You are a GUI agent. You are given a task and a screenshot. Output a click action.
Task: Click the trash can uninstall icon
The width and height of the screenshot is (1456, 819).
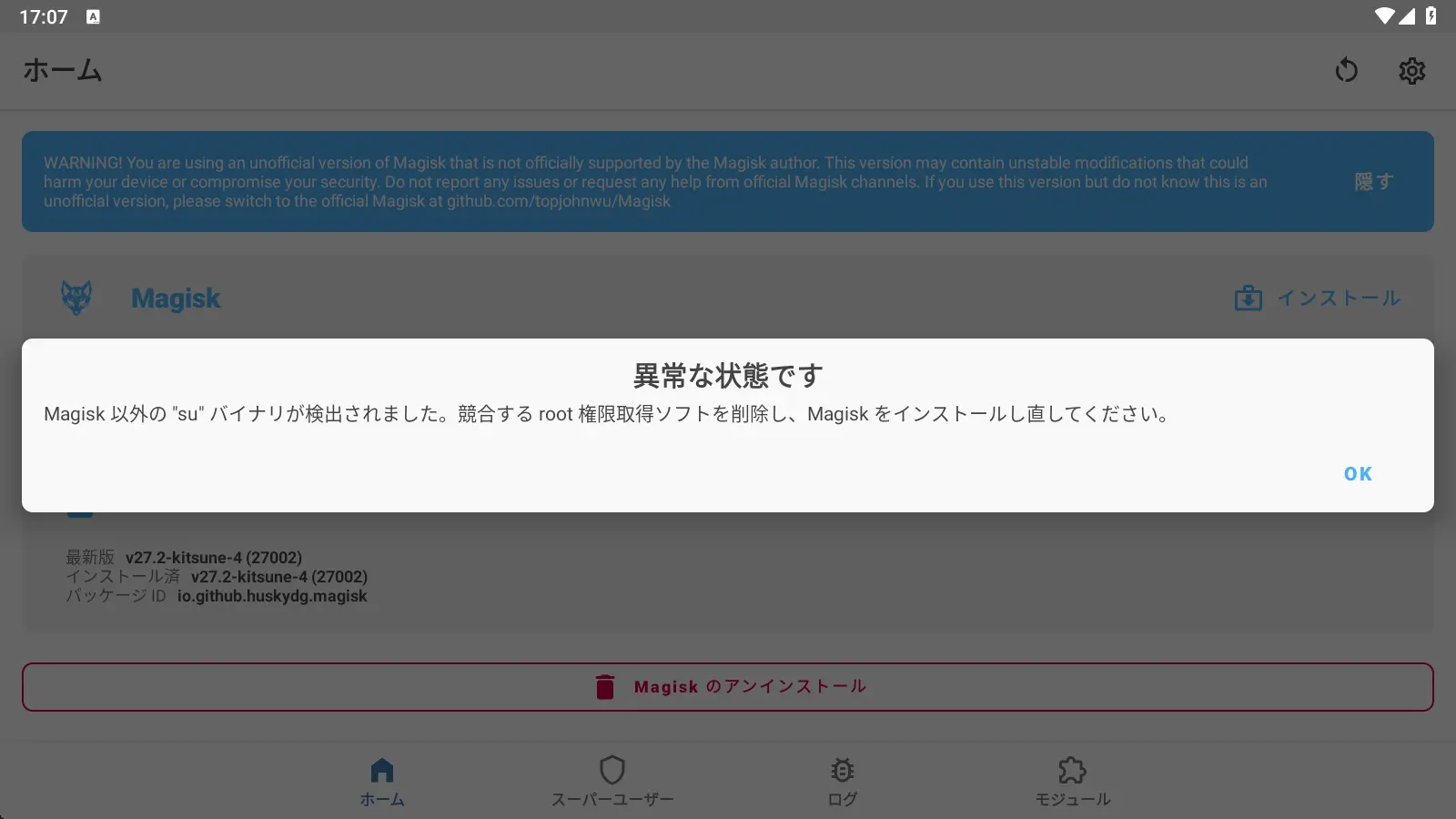tap(605, 687)
